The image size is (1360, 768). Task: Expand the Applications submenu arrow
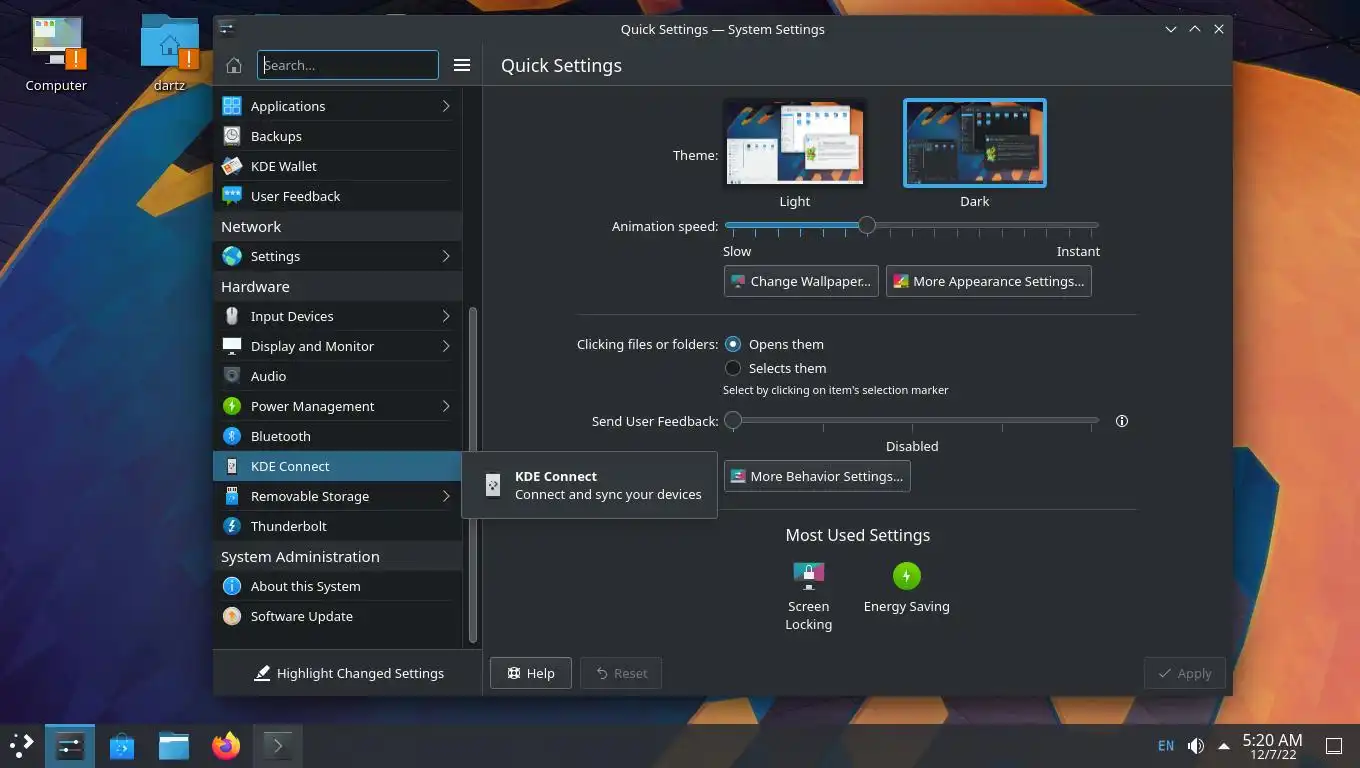[x=446, y=106]
